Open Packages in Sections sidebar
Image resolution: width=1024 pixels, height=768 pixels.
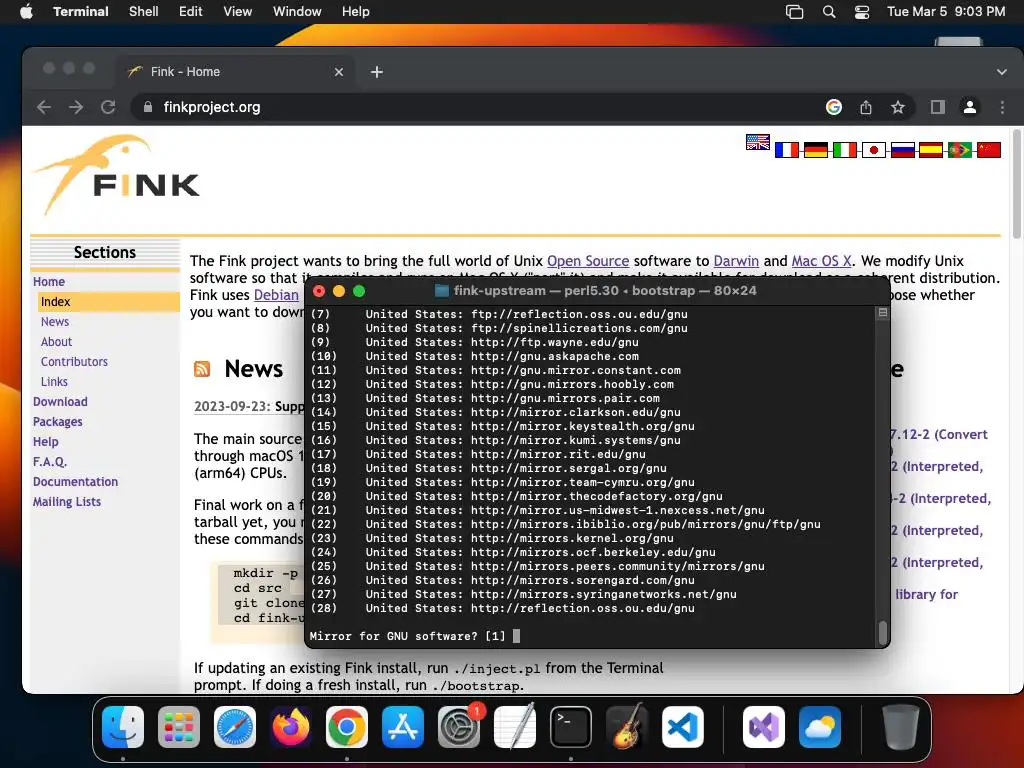pos(57,422)
